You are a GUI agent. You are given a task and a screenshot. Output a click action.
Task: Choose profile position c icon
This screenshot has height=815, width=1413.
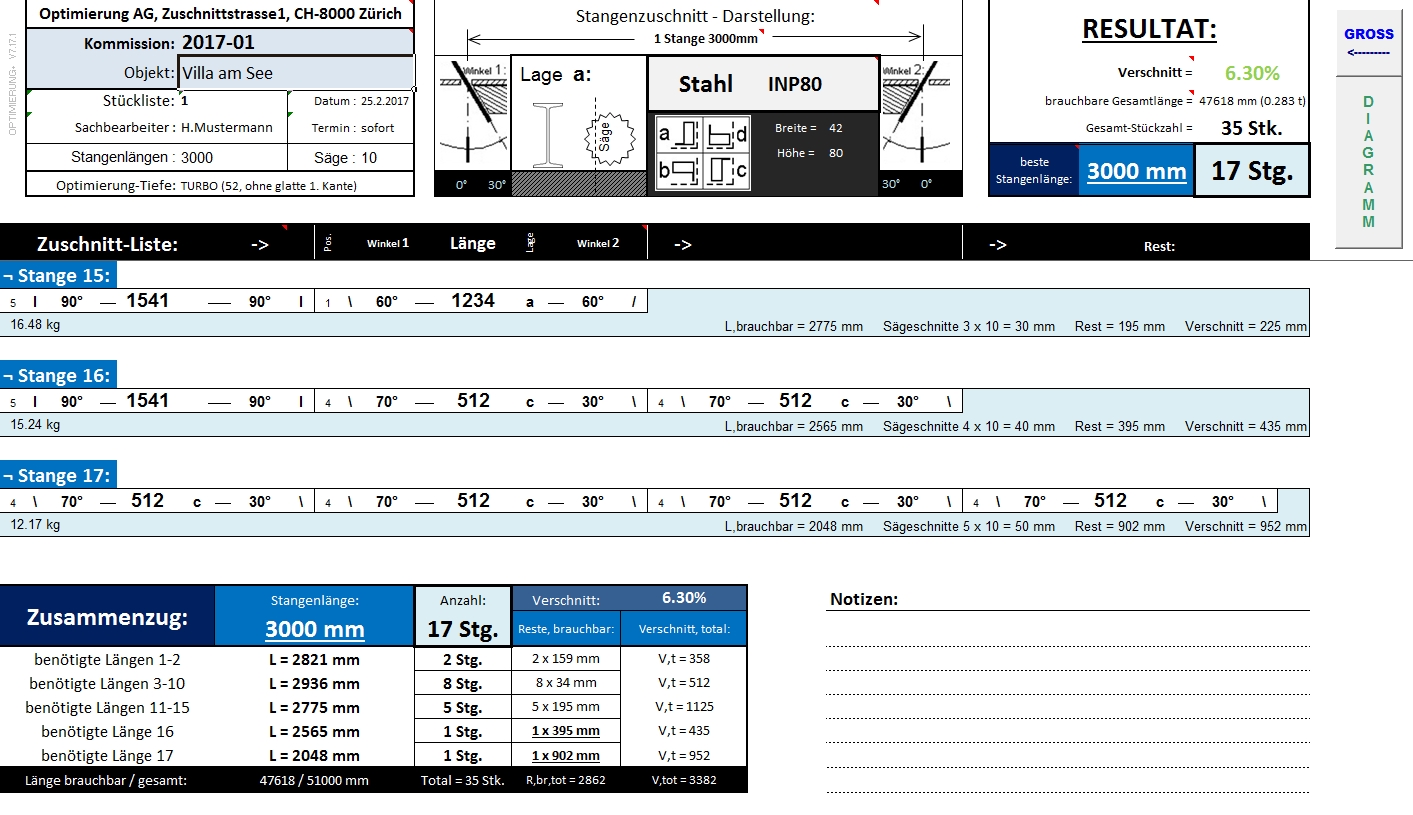click(727, 171)
